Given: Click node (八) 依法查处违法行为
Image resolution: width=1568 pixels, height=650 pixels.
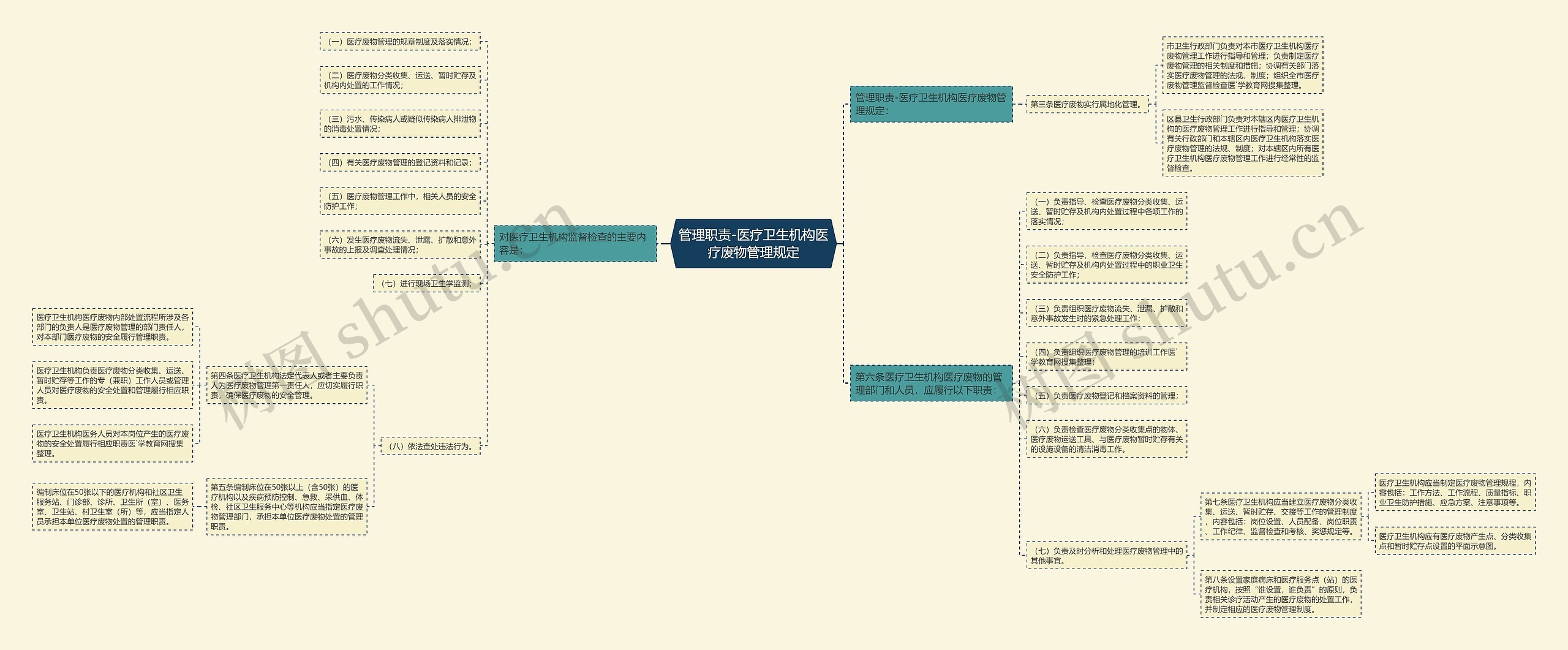Looking at the screenshot, I should (430, 447).
